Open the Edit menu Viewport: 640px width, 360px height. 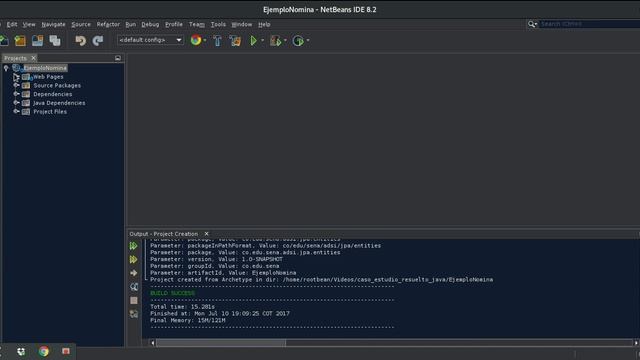coord(12,24)
